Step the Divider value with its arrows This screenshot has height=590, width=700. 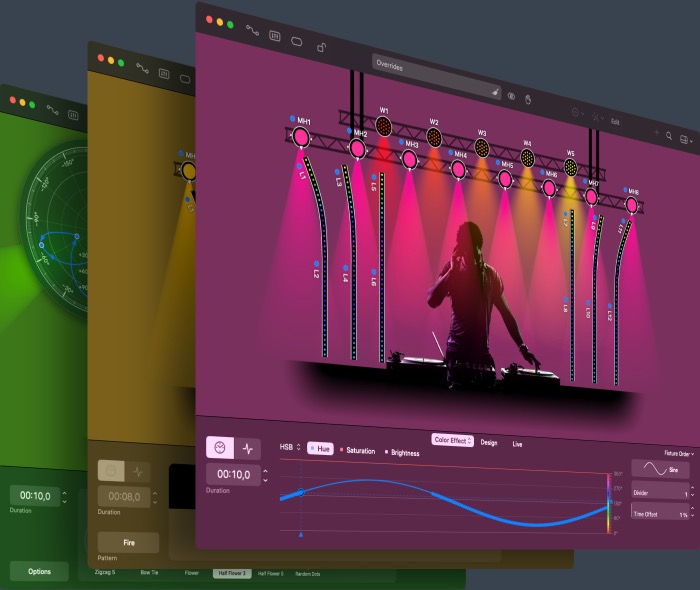[x=692, y=492]
